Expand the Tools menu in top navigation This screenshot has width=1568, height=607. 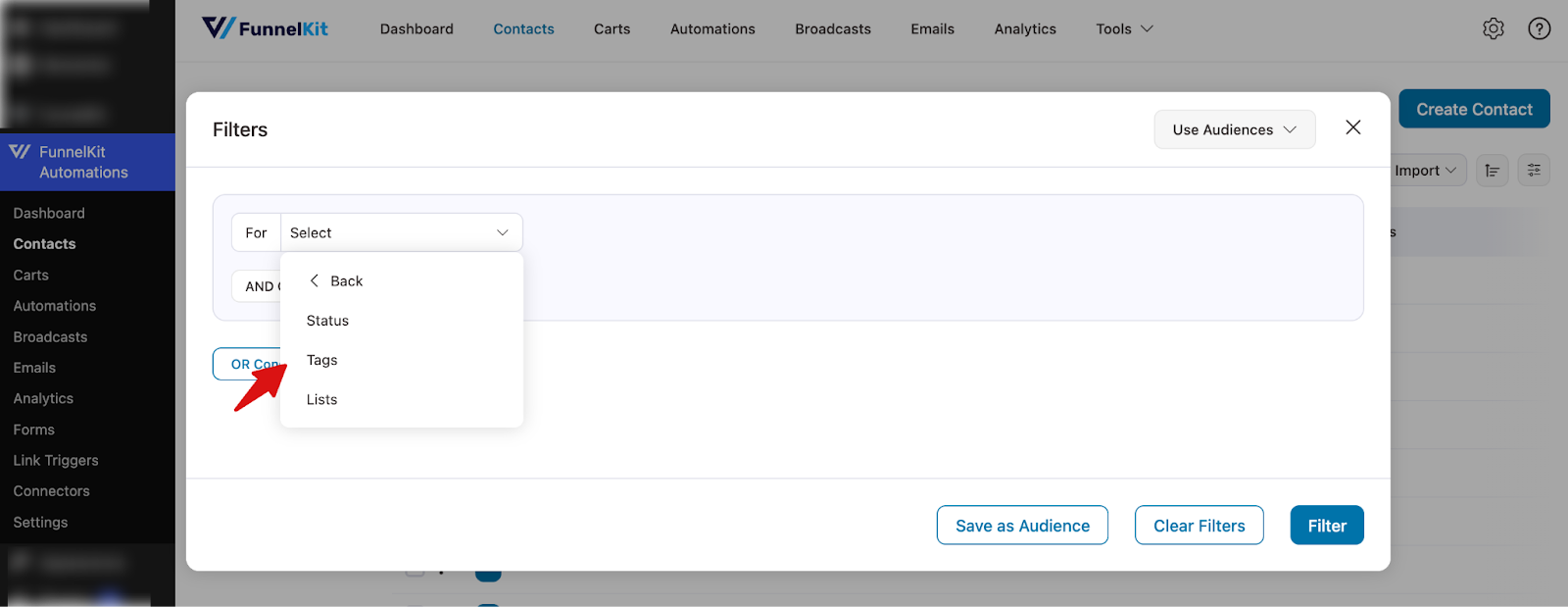point(1124,29)
